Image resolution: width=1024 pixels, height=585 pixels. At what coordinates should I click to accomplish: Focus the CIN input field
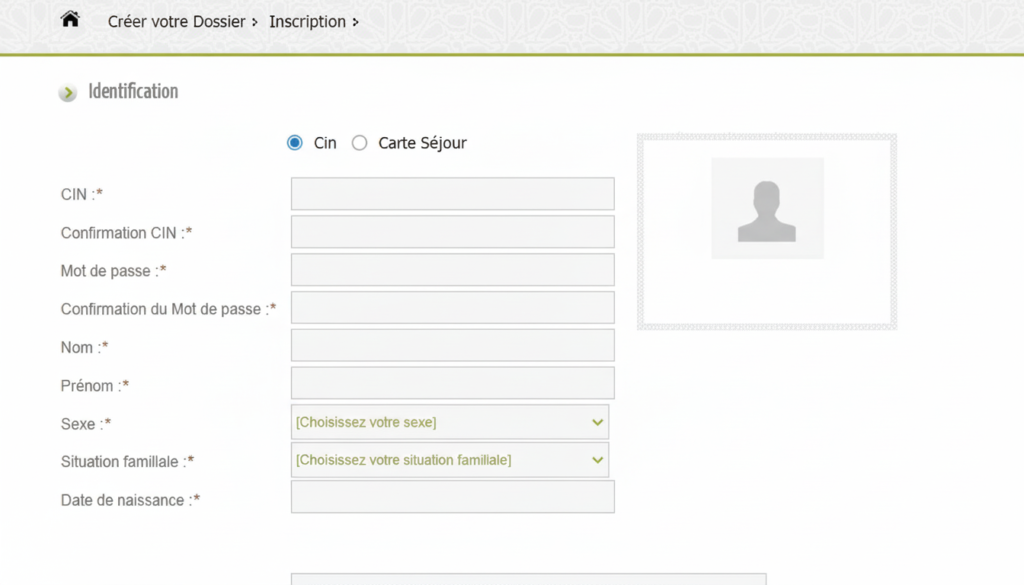point(452,194)
